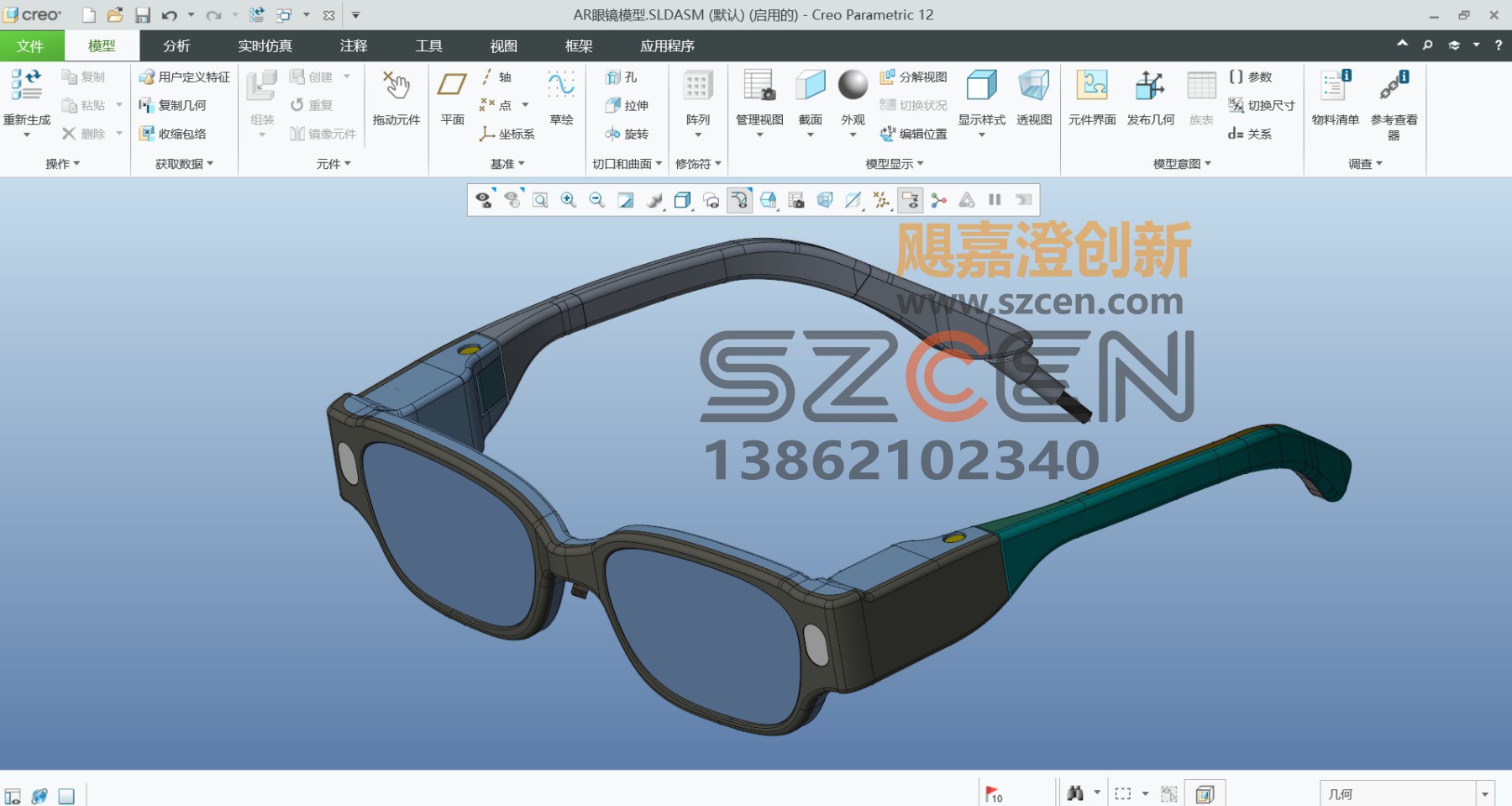Switch to the 应用程序 tab
This screenshot has width=1512, height=806.
point(667,46)
